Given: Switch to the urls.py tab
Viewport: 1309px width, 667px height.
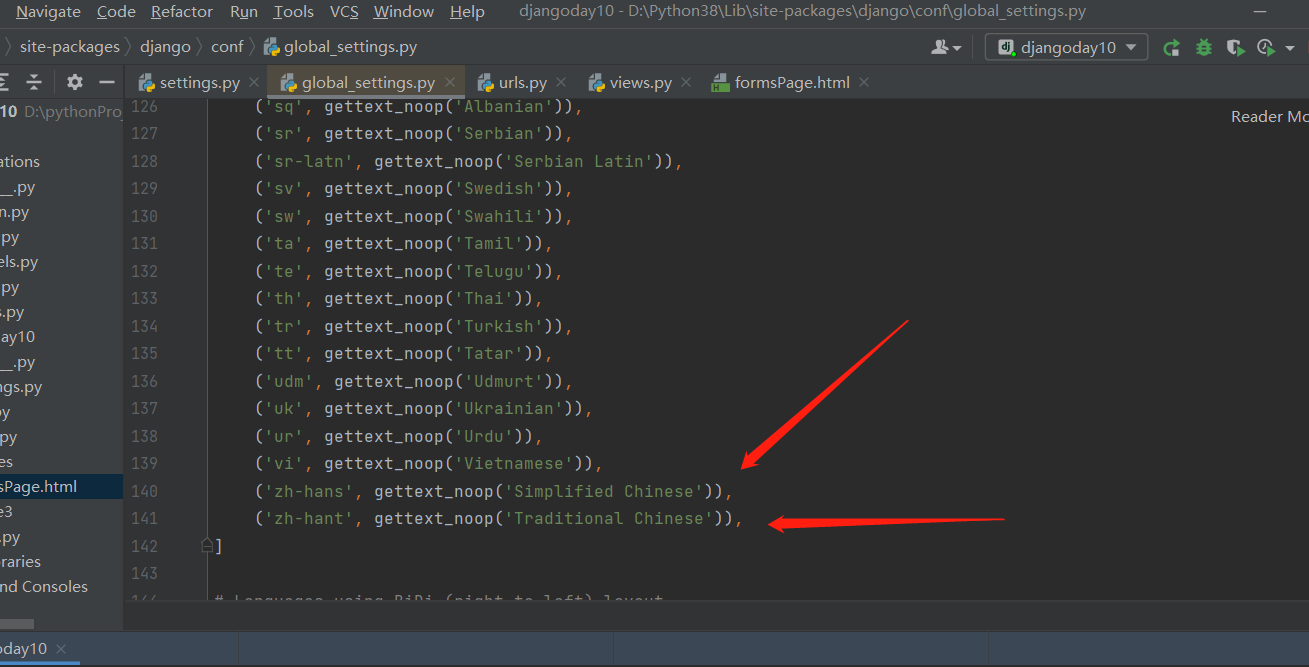Looking at the screenshot, I should coord(523,83).
